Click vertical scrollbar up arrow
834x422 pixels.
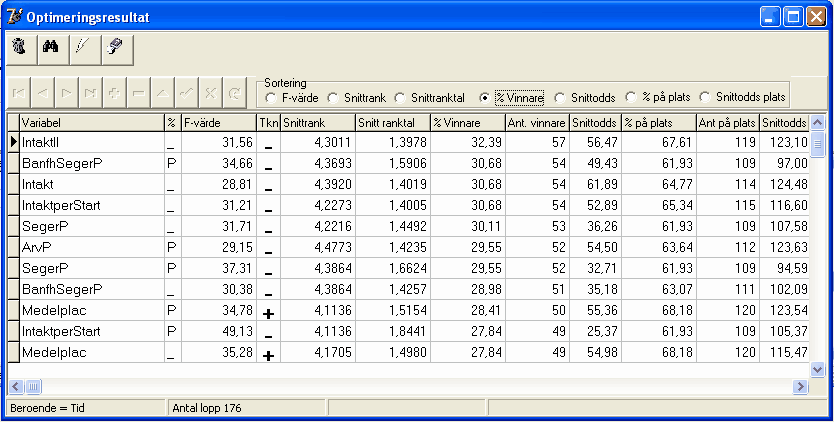coord(818,123)
